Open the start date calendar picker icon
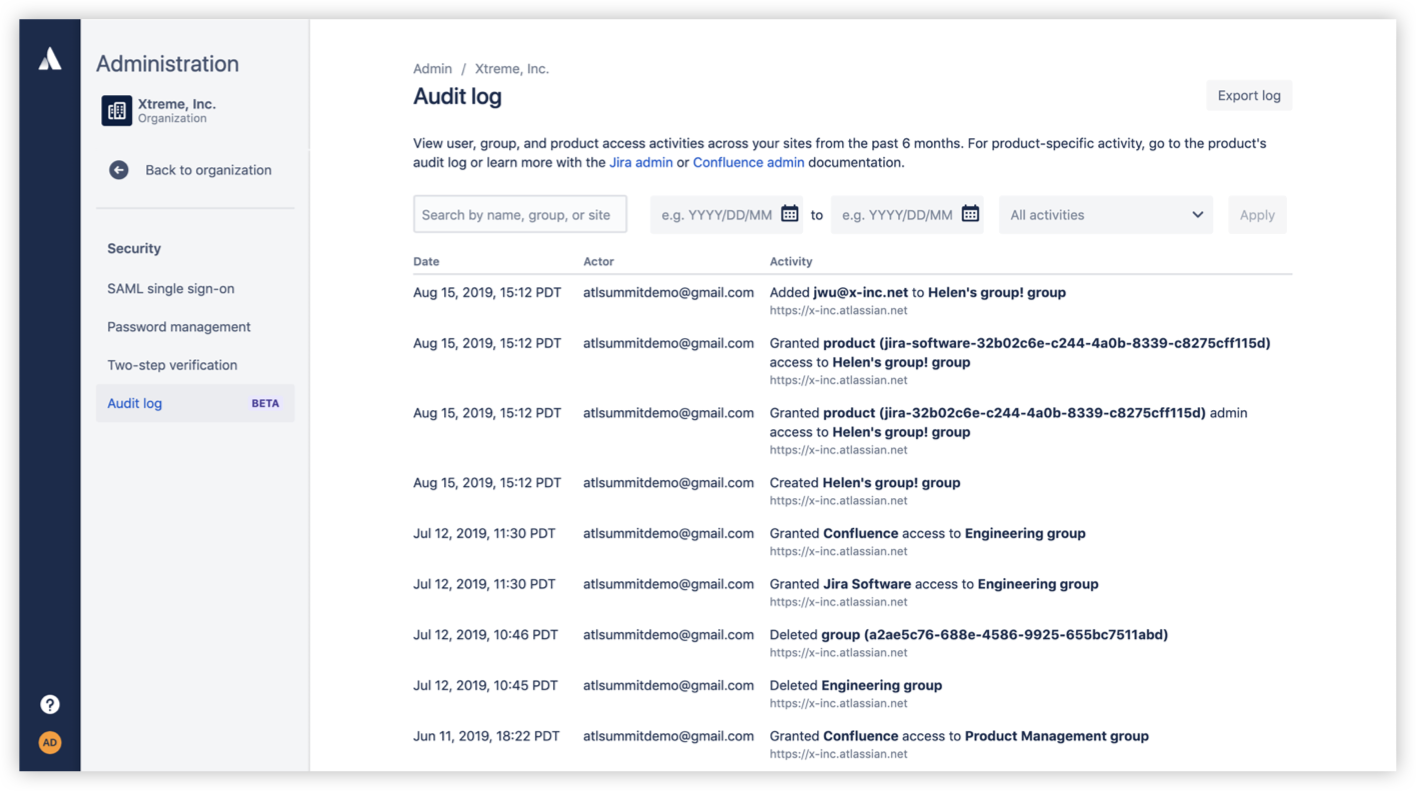Viewport: 1416px width, 792px height. (790, 214)
